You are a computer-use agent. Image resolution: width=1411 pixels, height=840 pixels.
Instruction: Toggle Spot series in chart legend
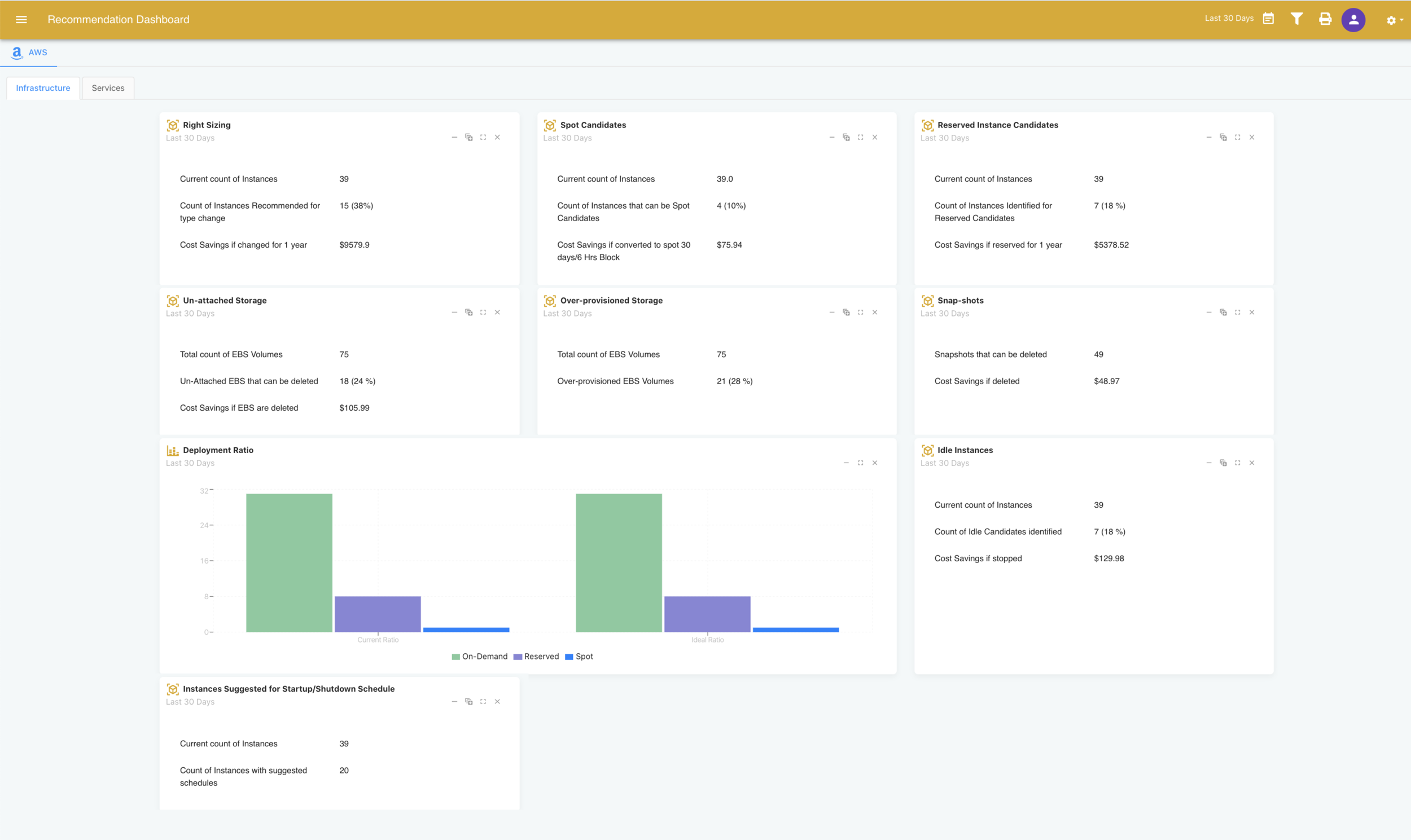579,657
